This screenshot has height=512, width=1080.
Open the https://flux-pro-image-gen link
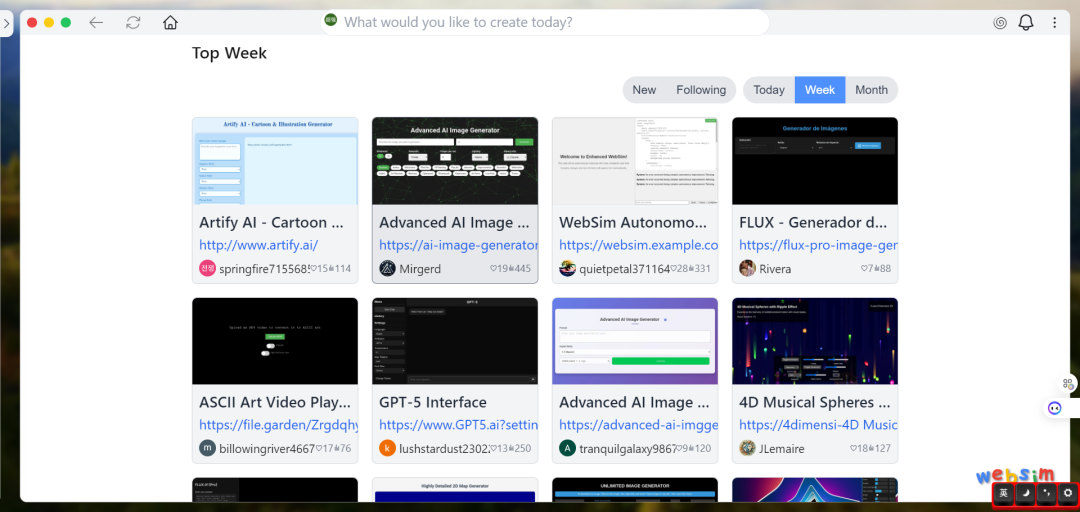pyautogui.click(x=818, y=245)
